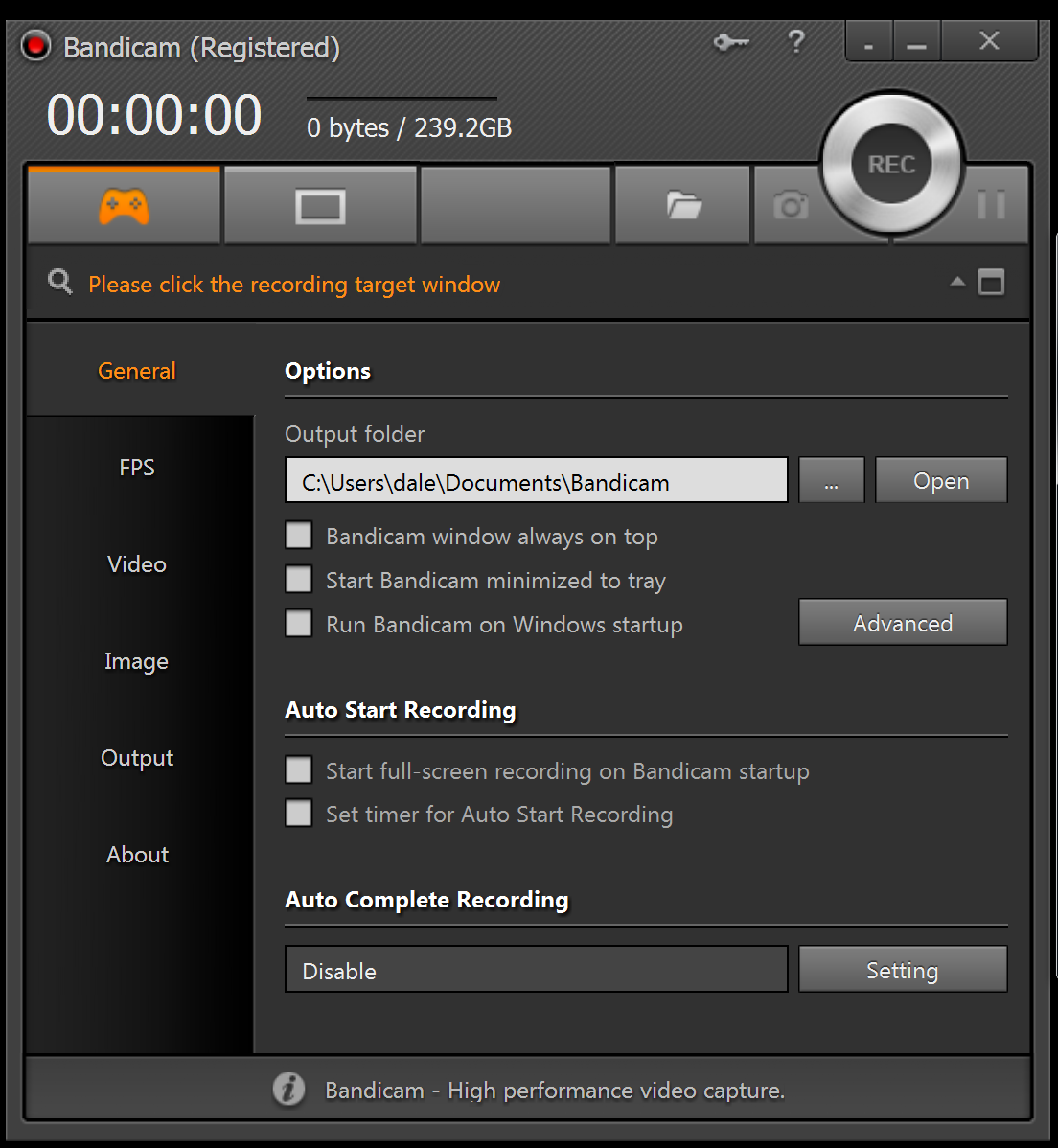Screen dimensions: 1058x1148
Task: Click the blank third mode tab
Action: [516, 206]
